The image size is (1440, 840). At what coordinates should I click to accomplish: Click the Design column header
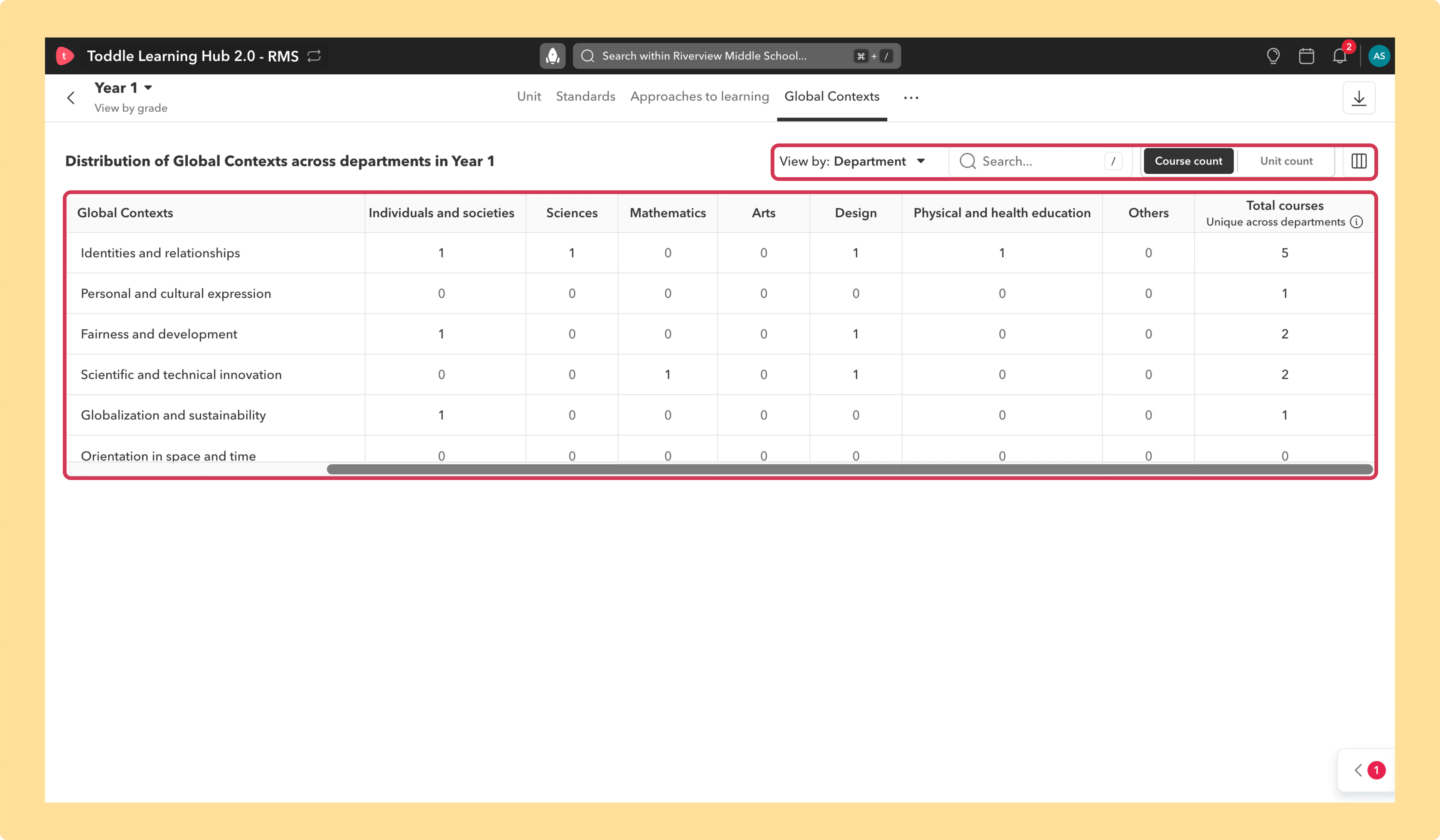pos(855,213)
